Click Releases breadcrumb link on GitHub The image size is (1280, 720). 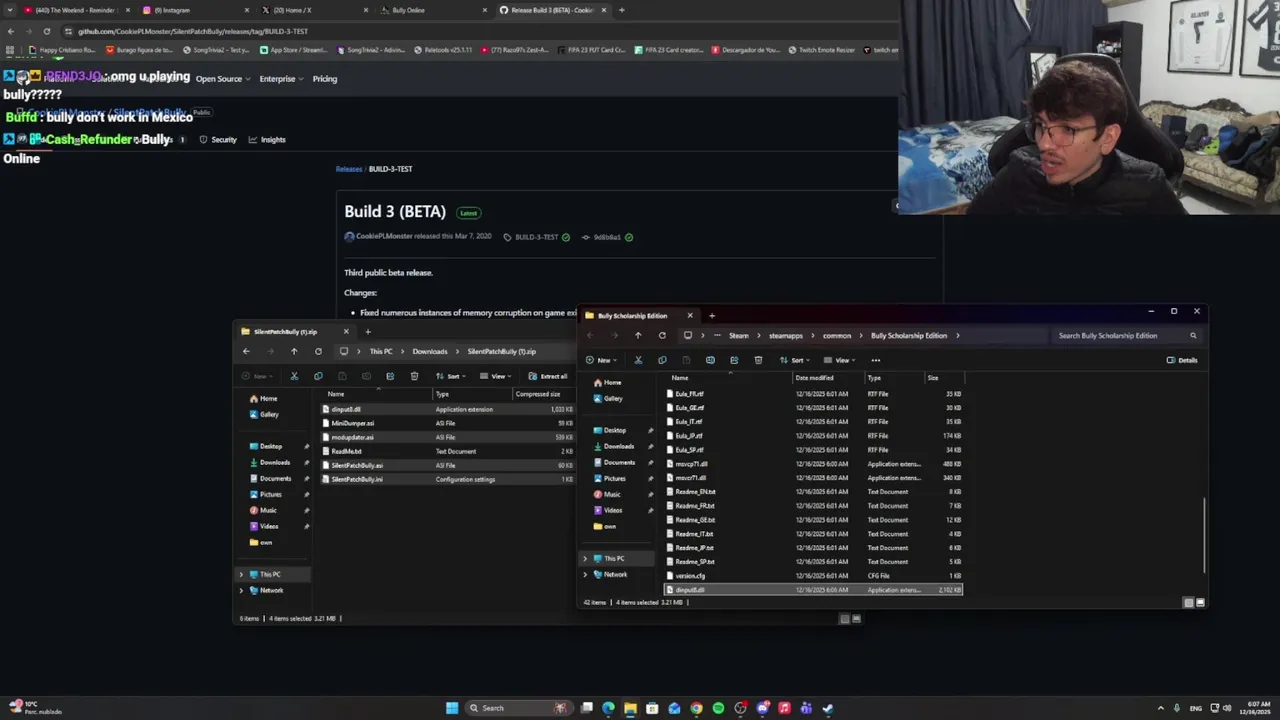coord(349,169)
